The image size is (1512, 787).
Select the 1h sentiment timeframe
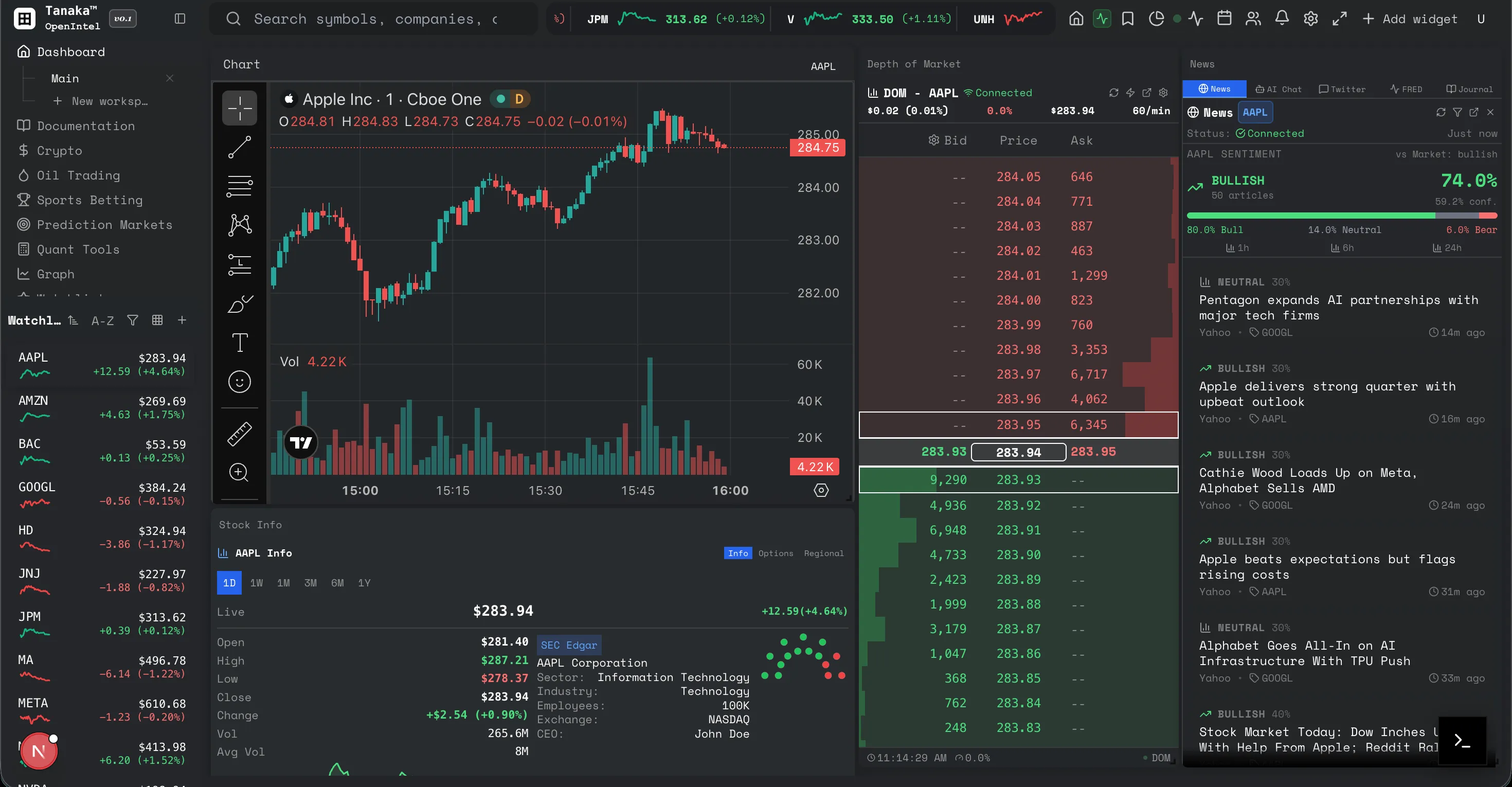point(1237,248)
